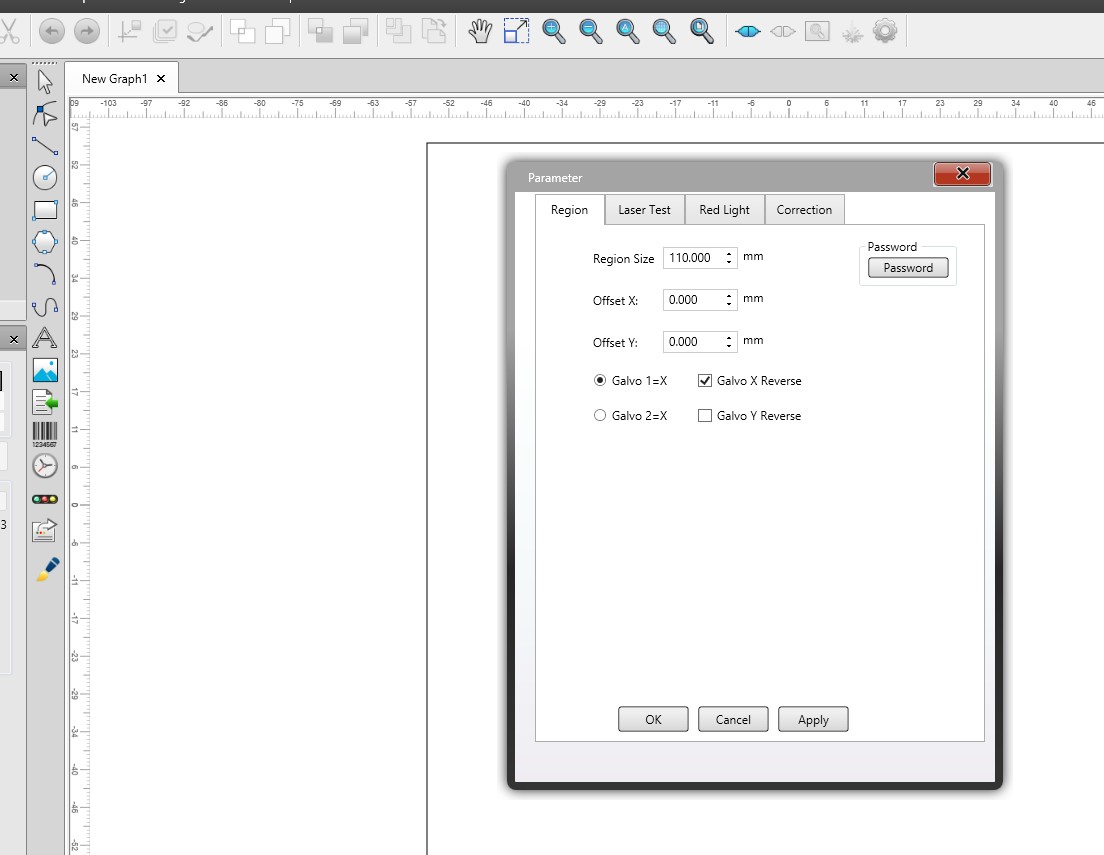Image resolution: width=1104 pixels, height=855 pixels.
Task: Adjust Offset Y spinner arrows
Action: [x=730, y=342]
